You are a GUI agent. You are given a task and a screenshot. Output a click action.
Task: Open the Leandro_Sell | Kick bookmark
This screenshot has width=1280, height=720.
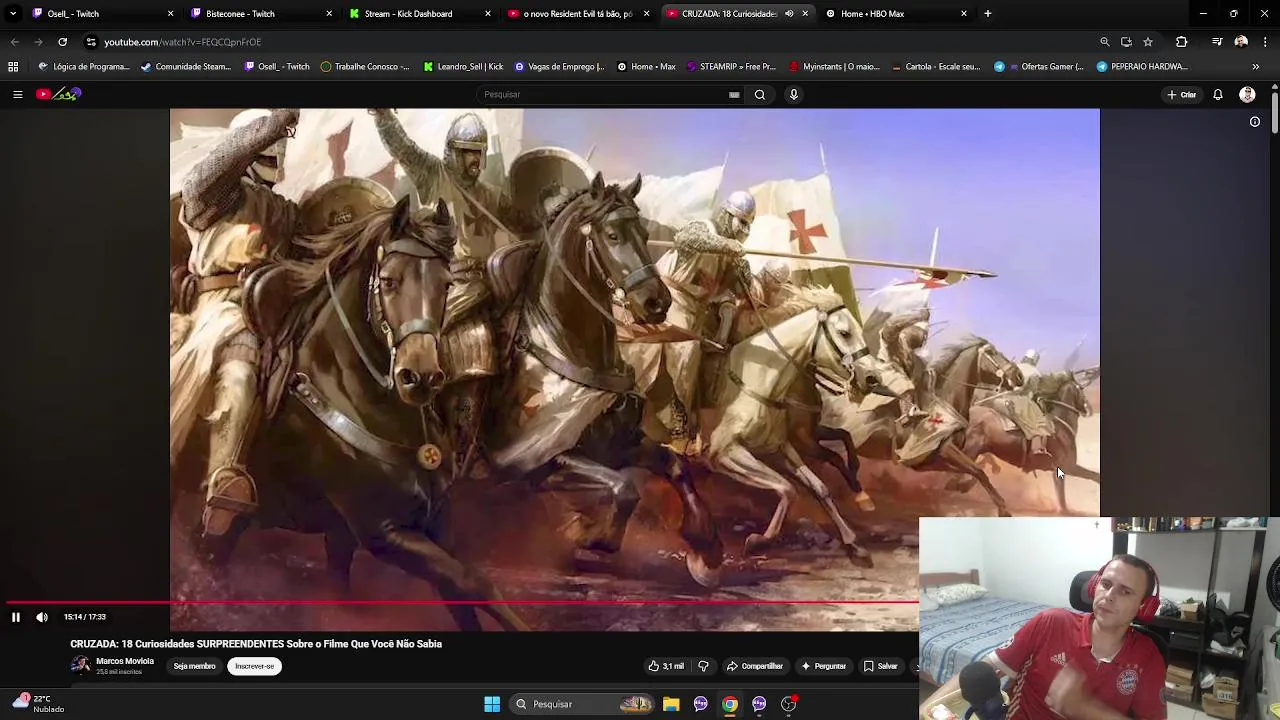[x=463, y=67]
